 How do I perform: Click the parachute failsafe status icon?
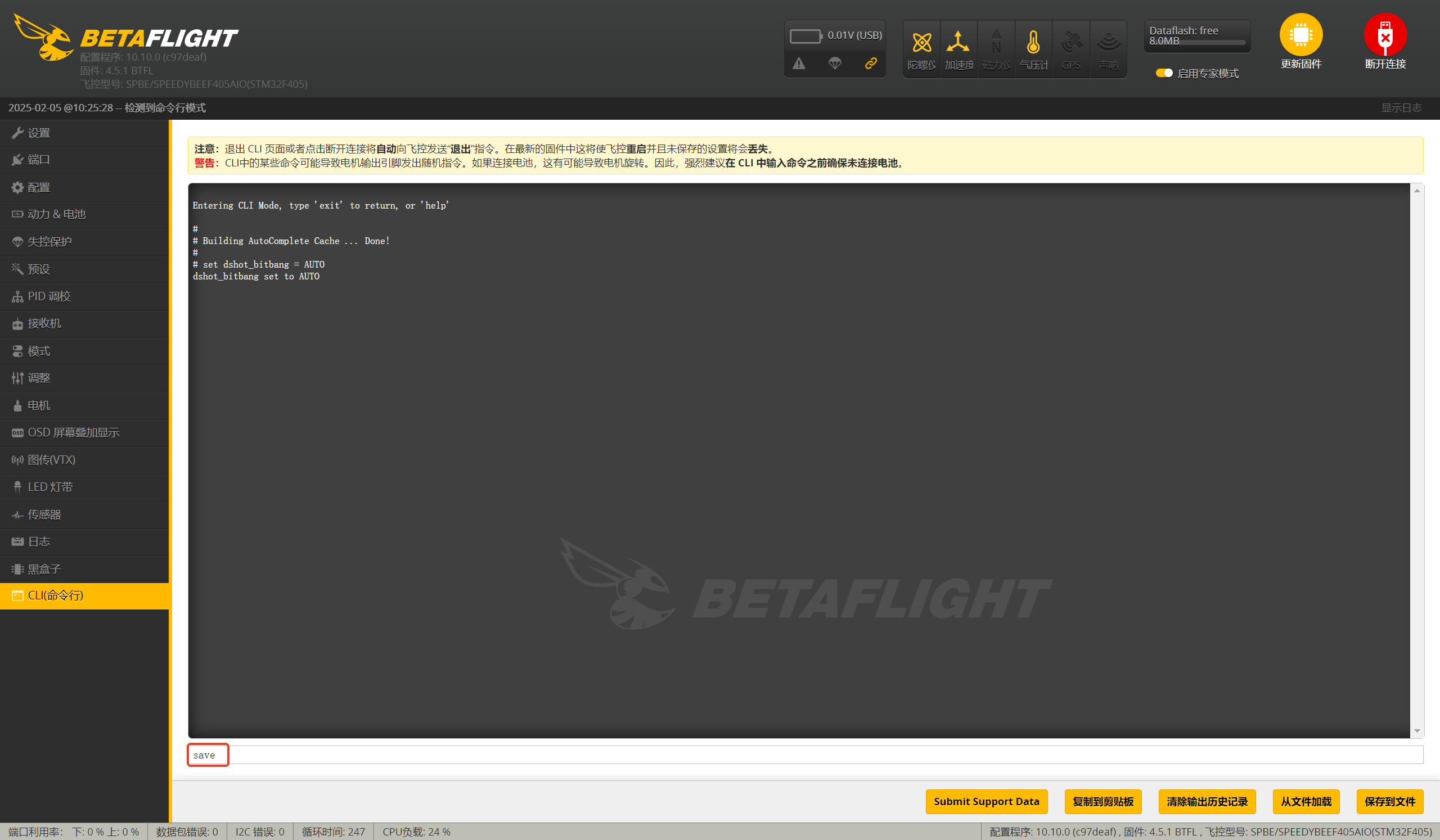pyautogui.click(x=834, y=64)
